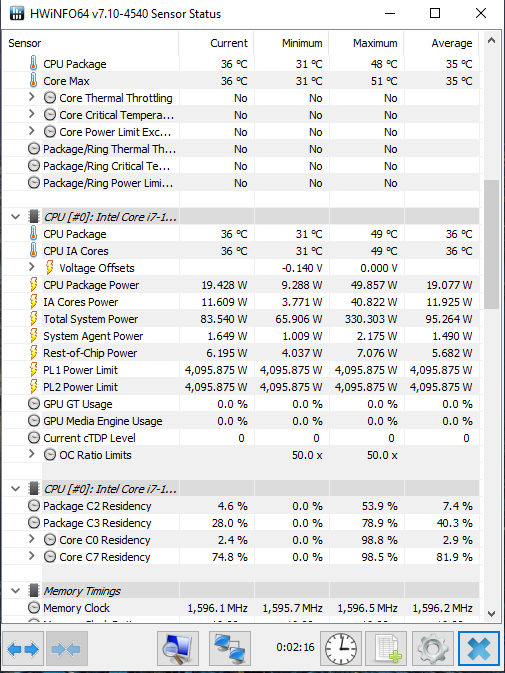Select the CPU Package Power row
Image resolution: width=505 pixels, height=673 pixels.
(x=241, y=285)
